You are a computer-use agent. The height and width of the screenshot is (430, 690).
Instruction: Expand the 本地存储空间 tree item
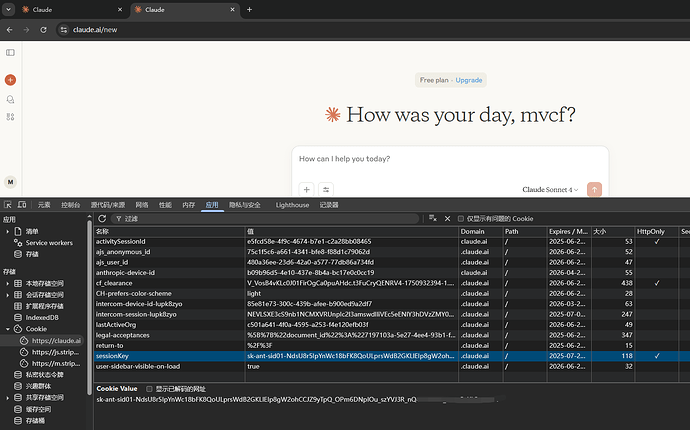click(x=7, y=283)
